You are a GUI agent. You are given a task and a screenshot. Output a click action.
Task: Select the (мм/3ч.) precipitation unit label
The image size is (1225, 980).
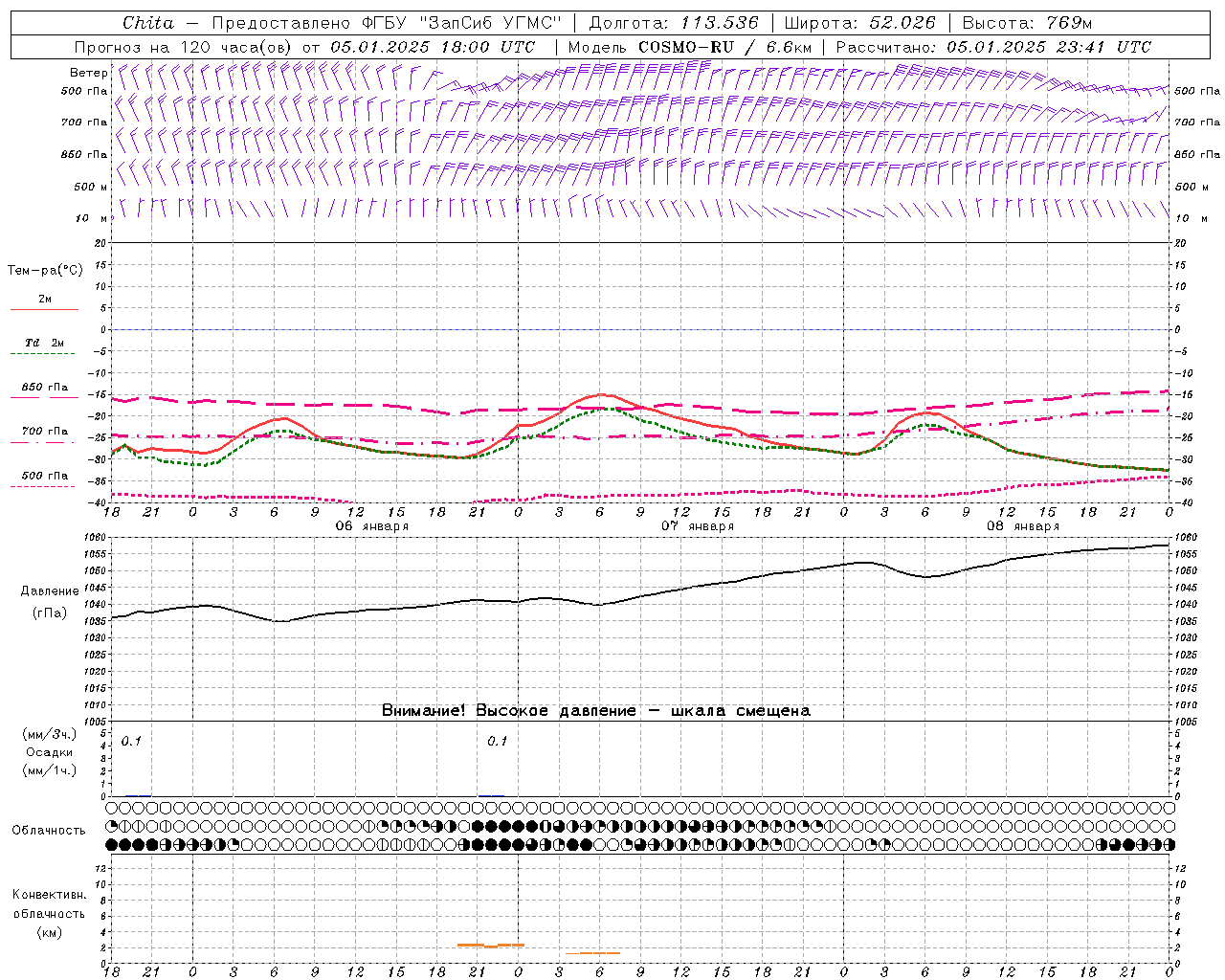pyautogui.click(x=50, y=734)
